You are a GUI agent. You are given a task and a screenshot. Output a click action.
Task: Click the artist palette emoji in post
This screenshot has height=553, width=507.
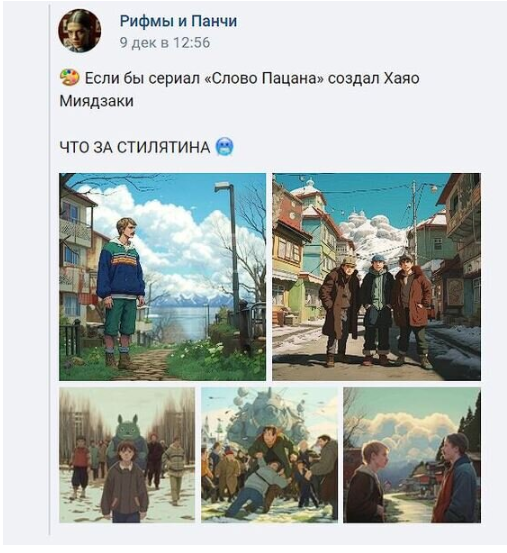tap(69, 78)
